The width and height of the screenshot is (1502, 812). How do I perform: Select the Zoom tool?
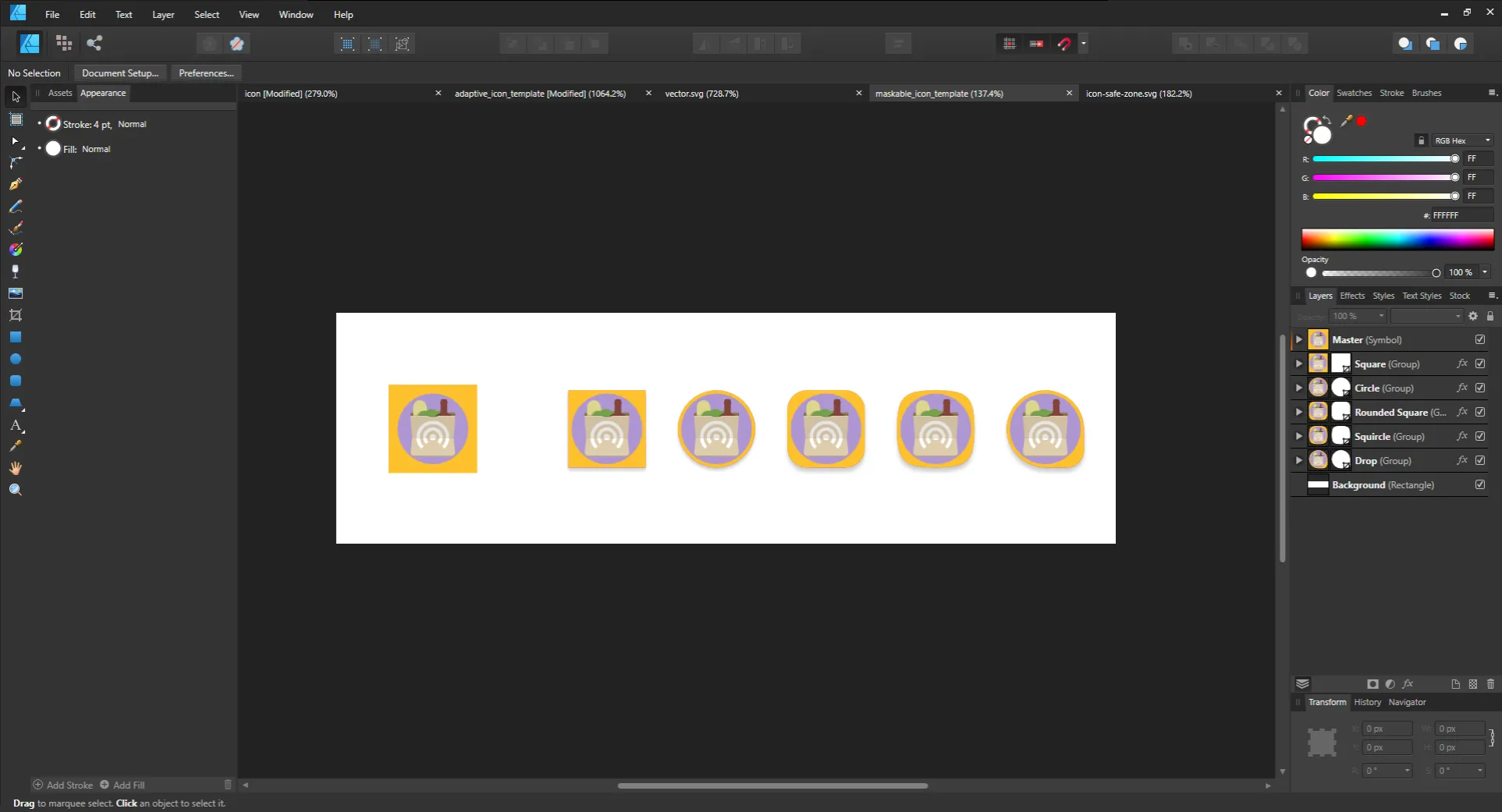pyautogui.click(x=16, y=489)
